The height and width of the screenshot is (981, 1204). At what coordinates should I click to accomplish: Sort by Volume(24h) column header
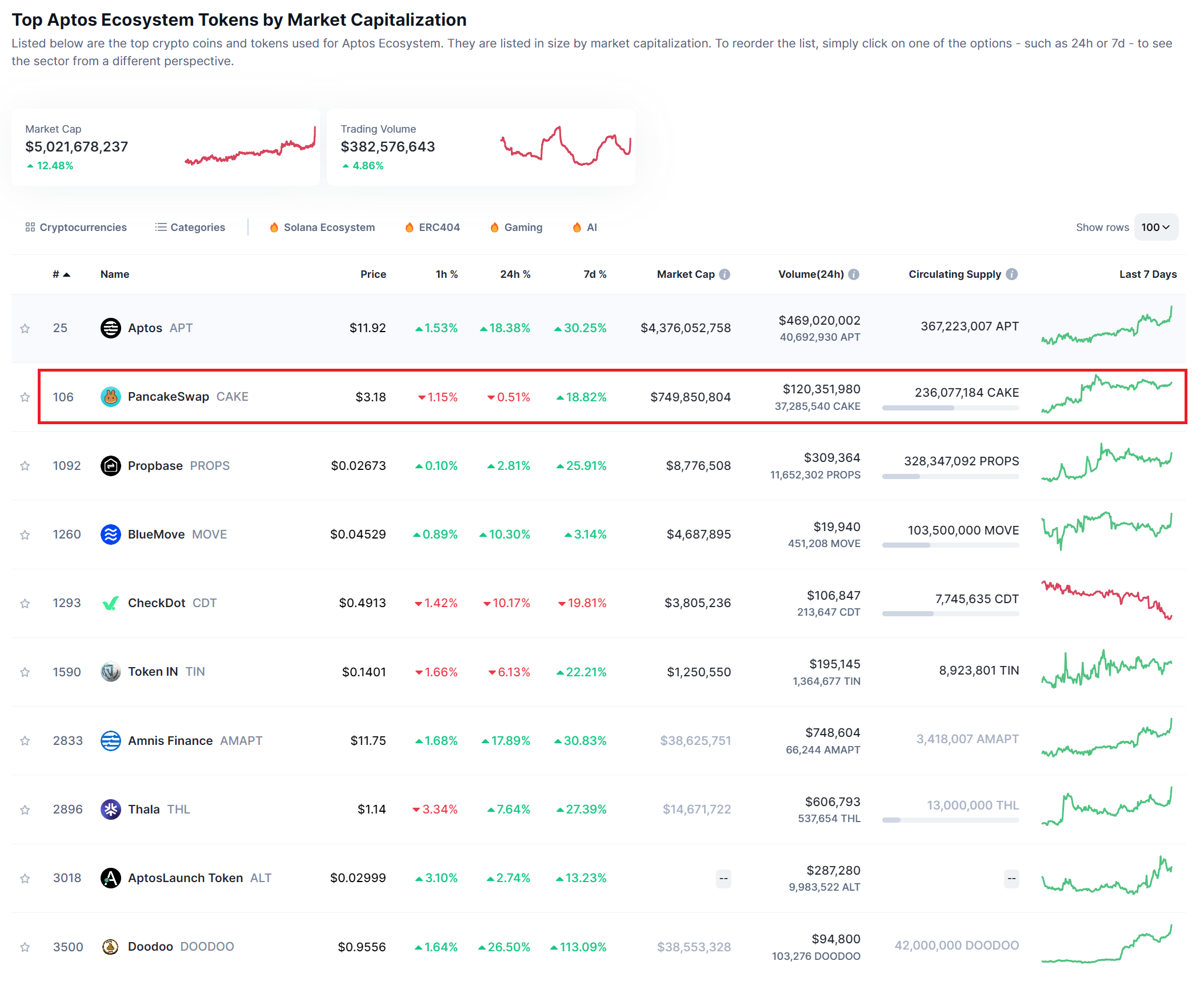click(811, 274)
